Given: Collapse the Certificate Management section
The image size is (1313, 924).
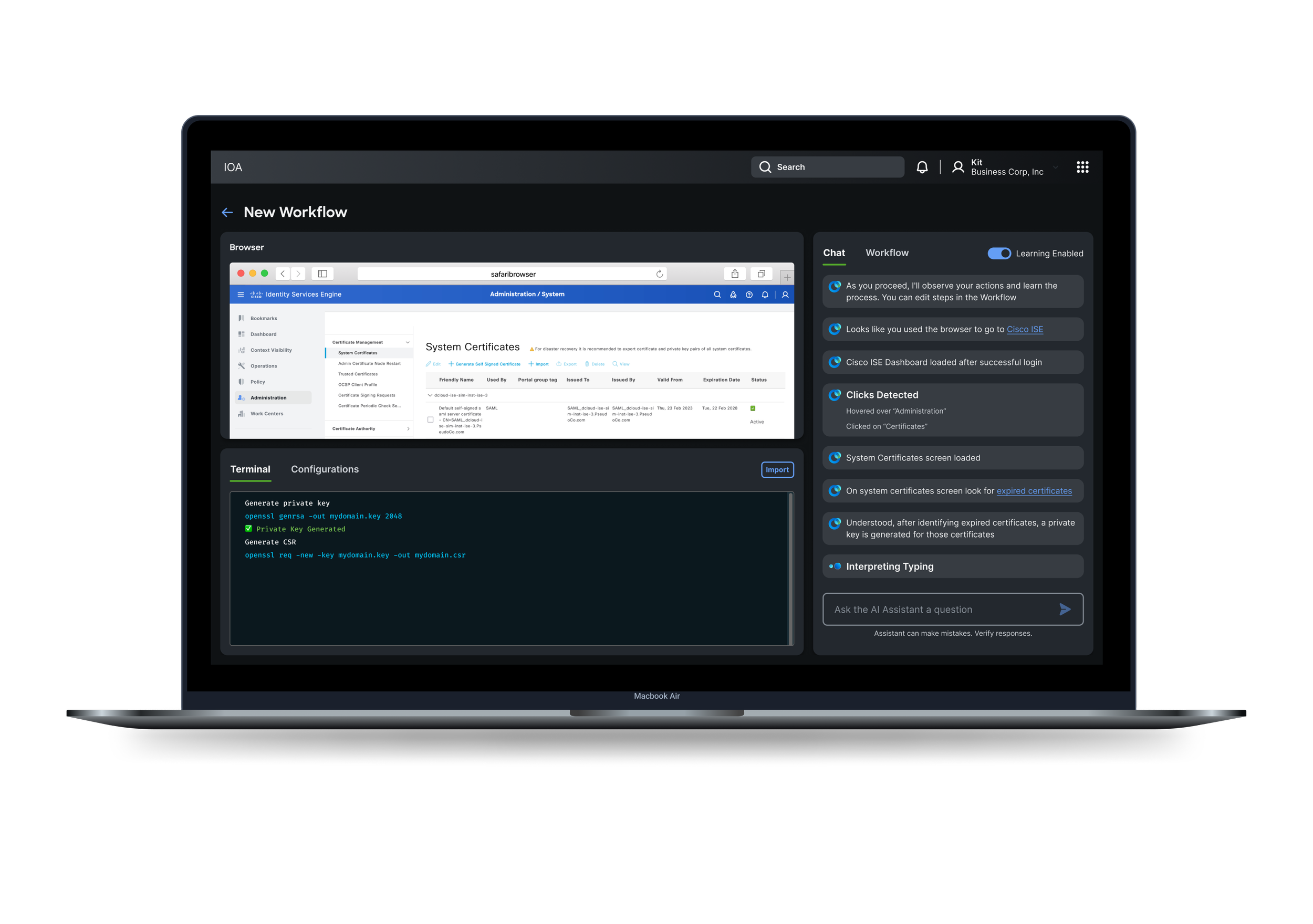Looking at the screenshot, I should click(408, 342).
